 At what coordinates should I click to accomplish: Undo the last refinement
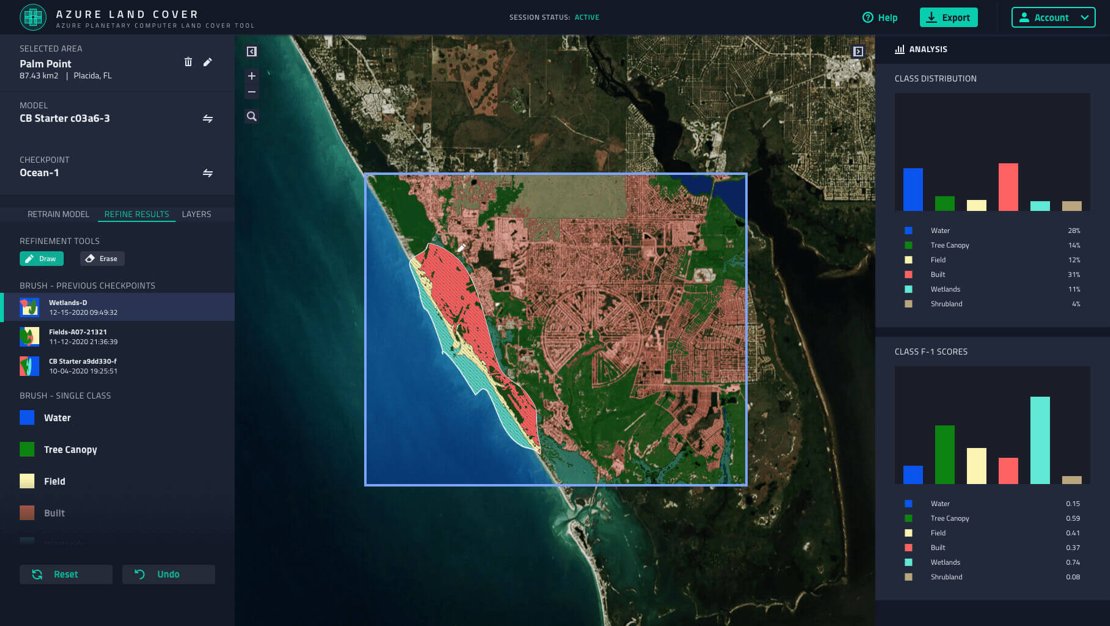click(x=168, y=574)
